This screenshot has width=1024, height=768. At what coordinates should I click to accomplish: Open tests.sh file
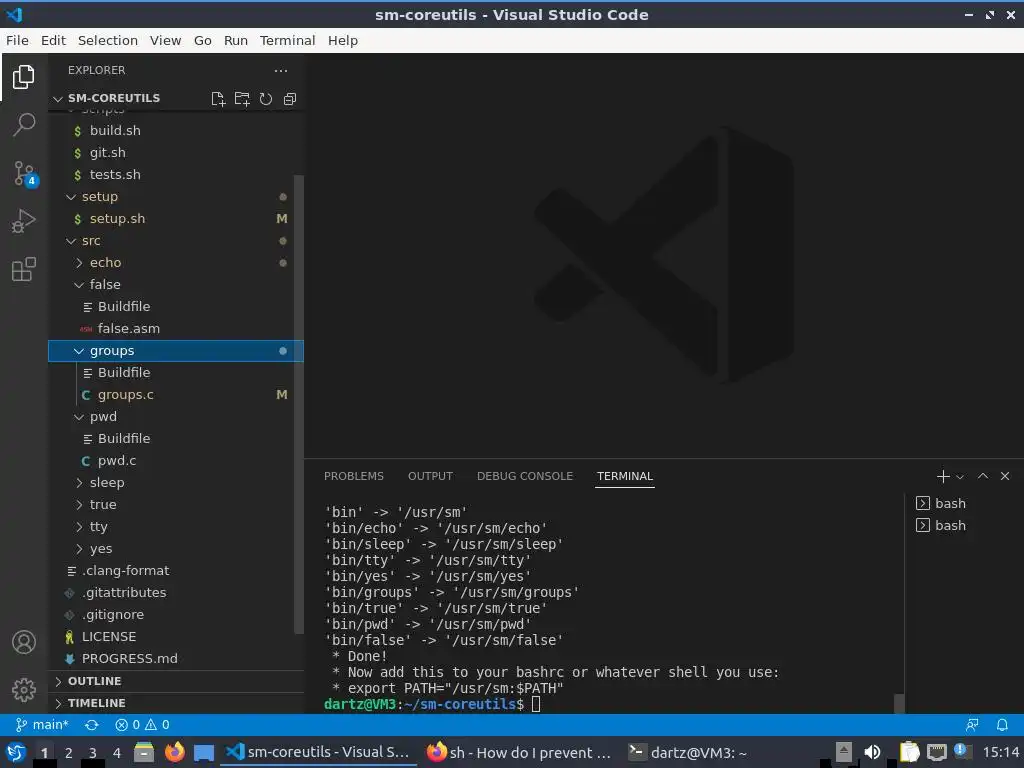pyautogui.click(x=176, y=174)
